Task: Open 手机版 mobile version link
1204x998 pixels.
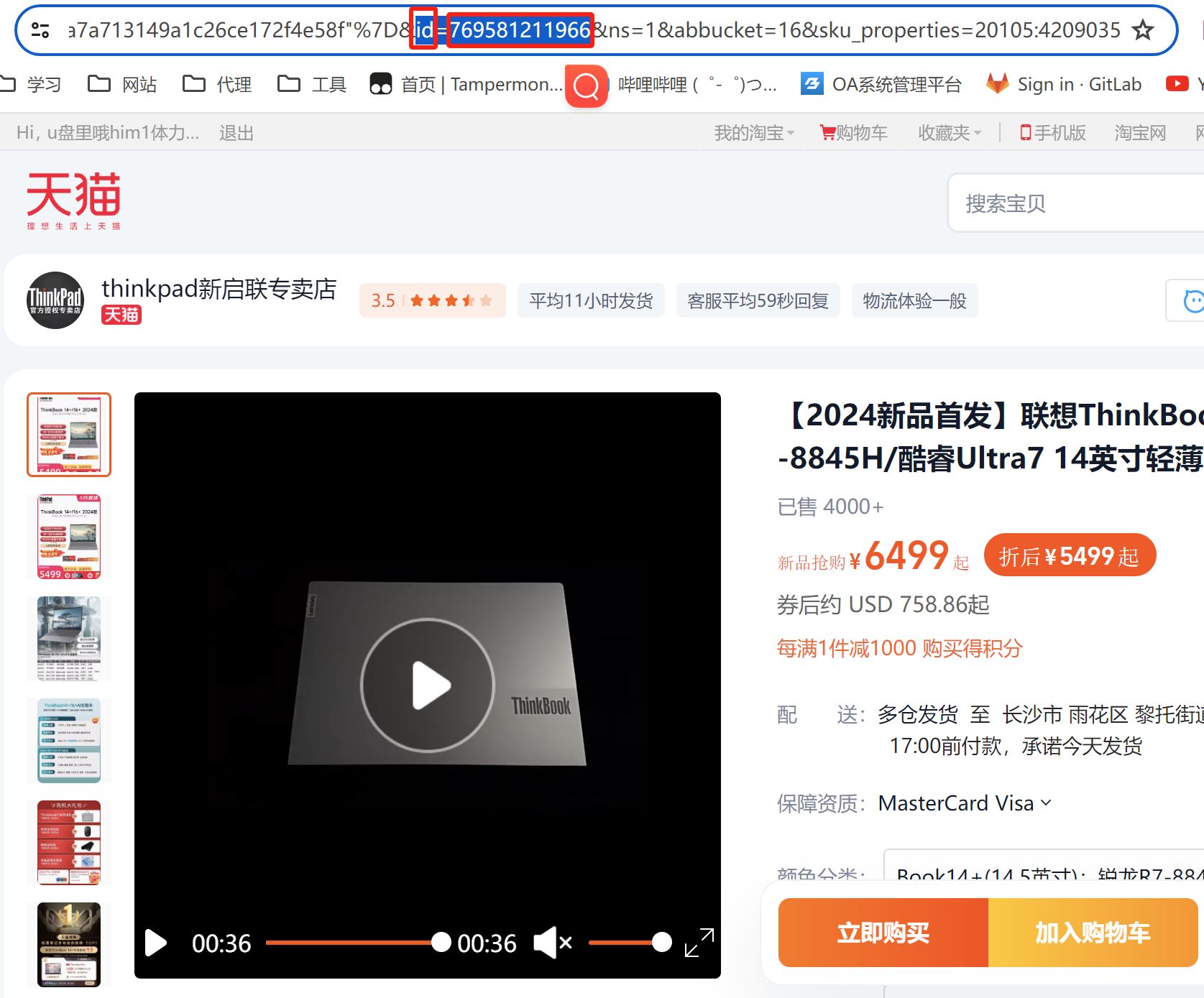Action: (x=1053, y=133)
